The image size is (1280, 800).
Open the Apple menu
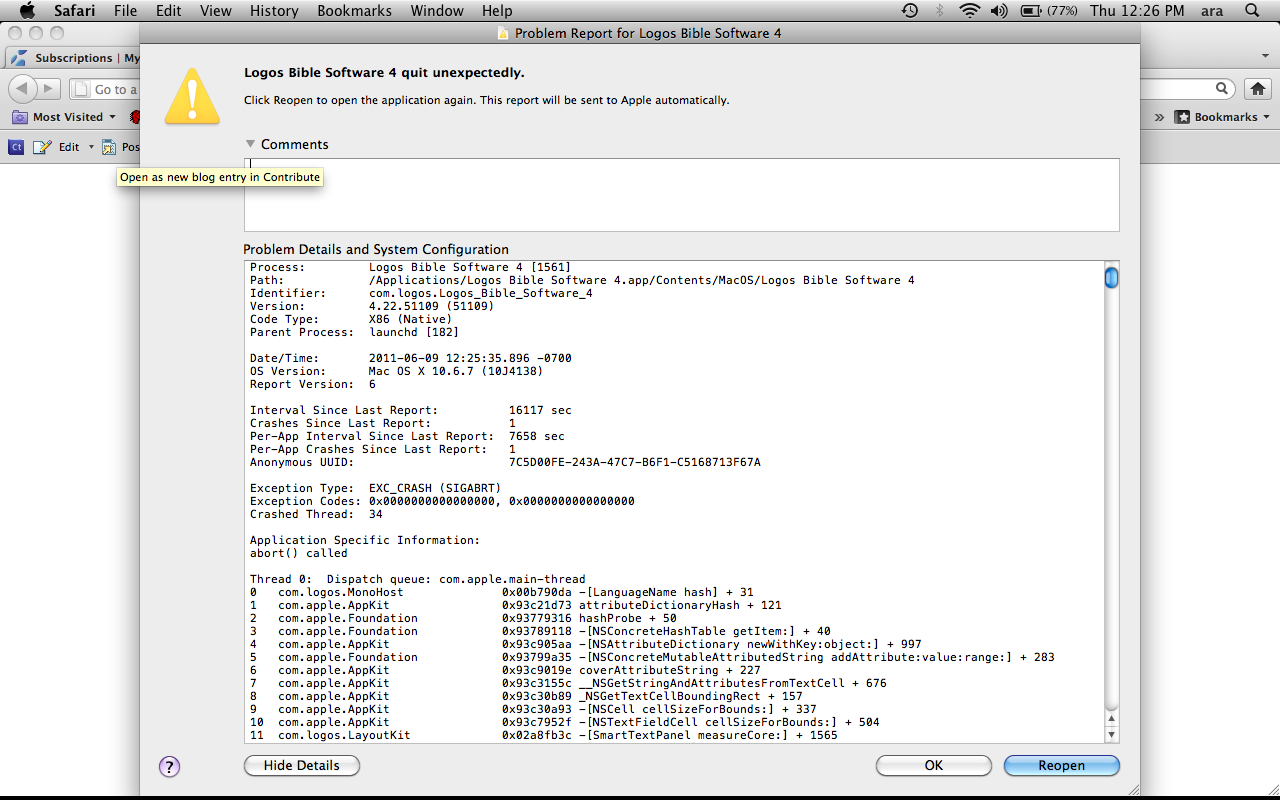tap(27, 11)
